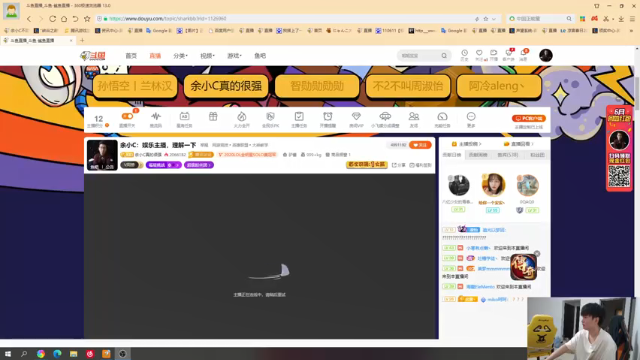This screenshot has height=360, width=640.
Task: Expand the 直播回看 link in the sidebar
Action: 519,144
